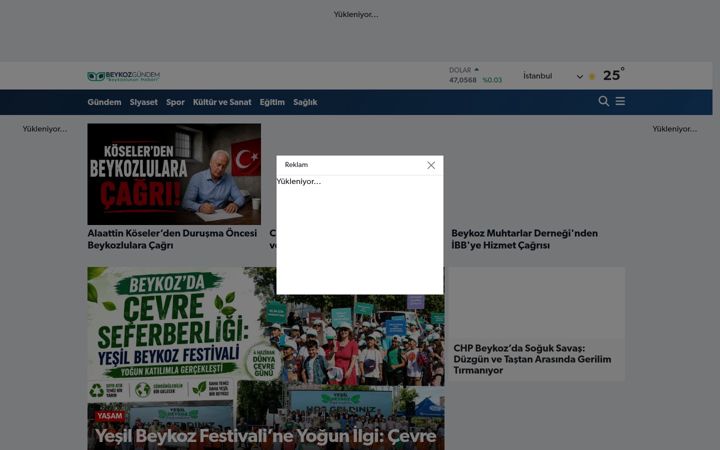Open Alaattin Köseler'den Duruşma Öncesi headline

(172, 239)
